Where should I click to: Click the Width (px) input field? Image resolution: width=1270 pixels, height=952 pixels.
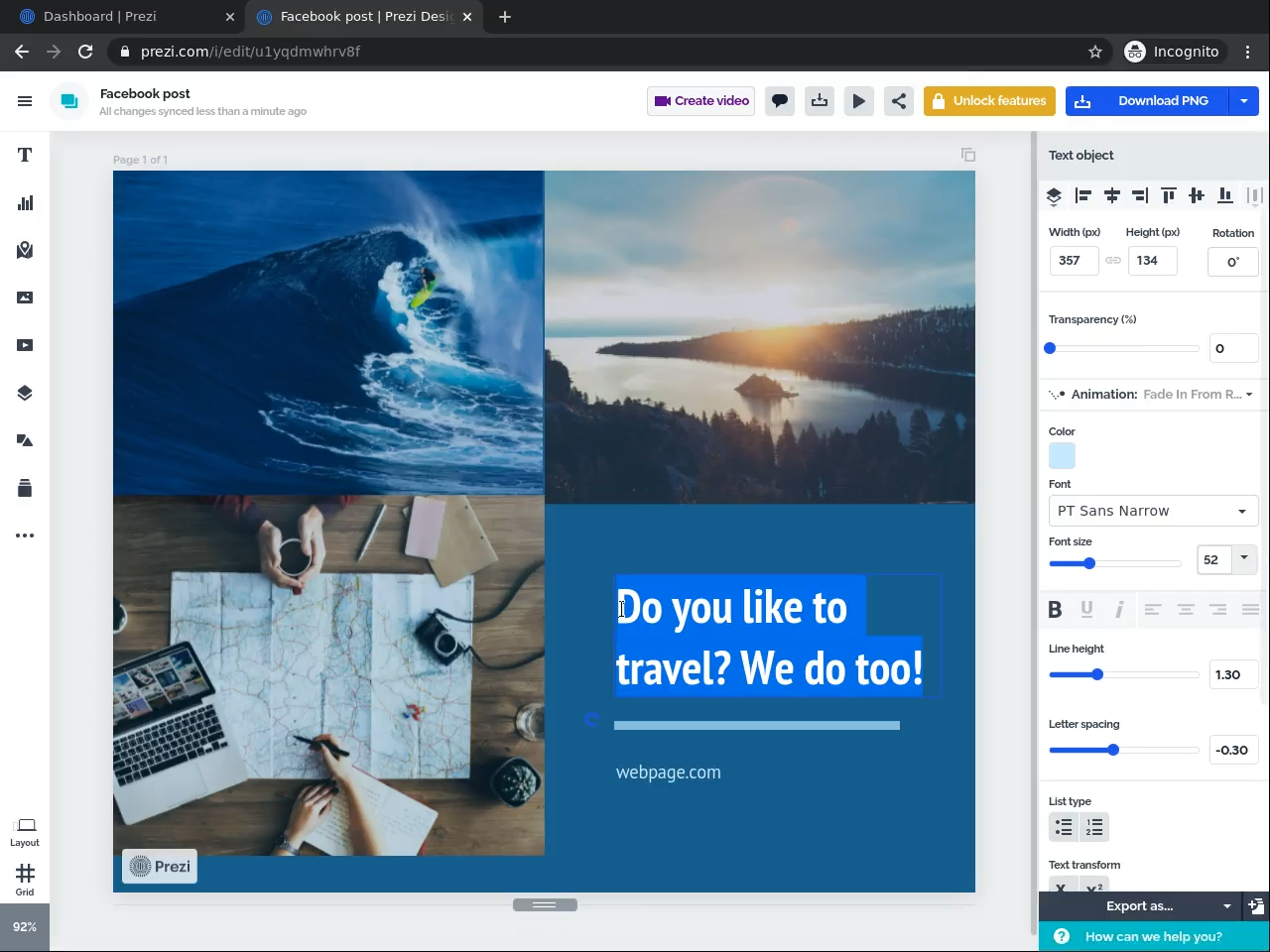(1073, 261)
